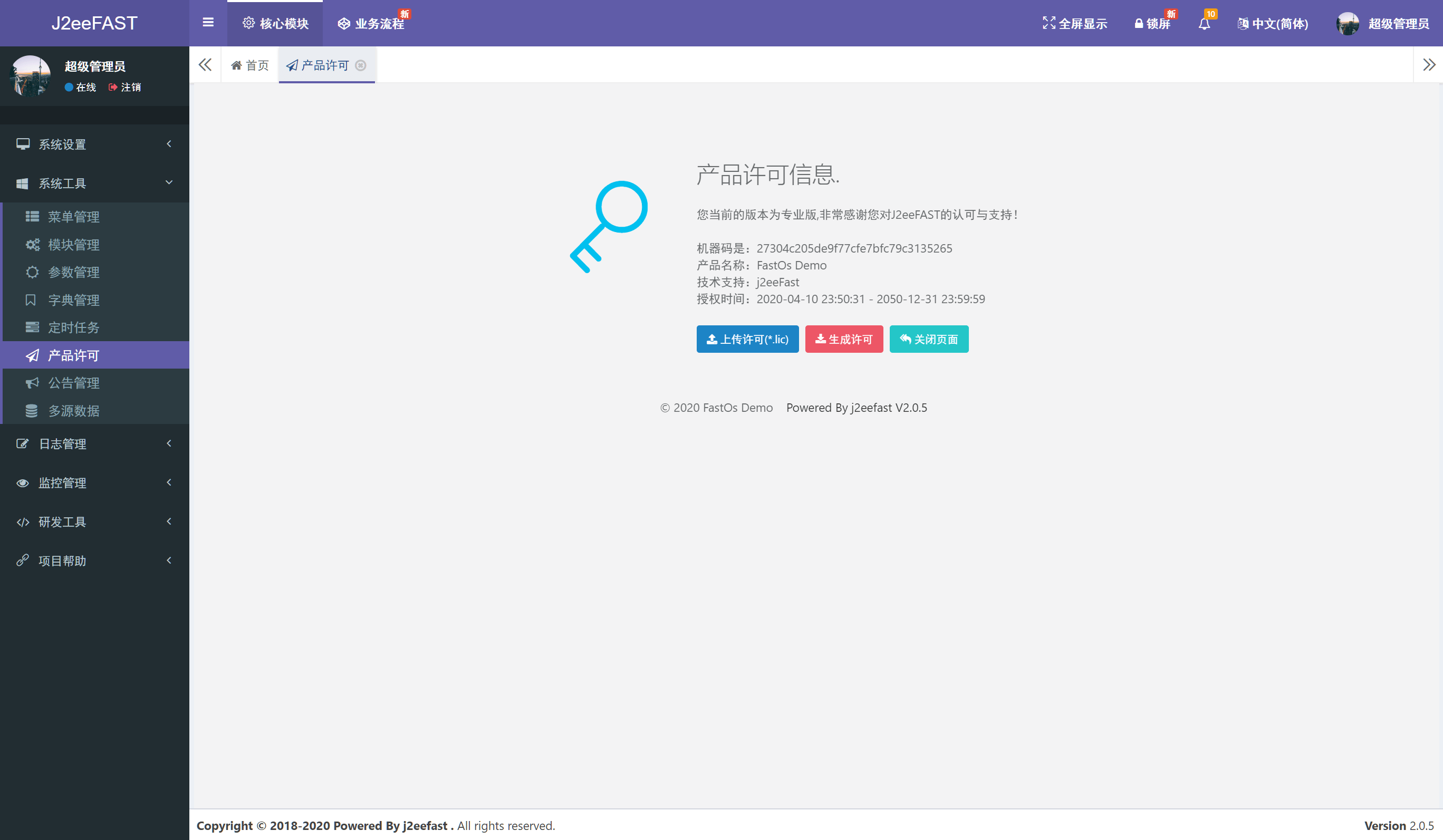Click the top-right user avatar thumbnail
1443x840 pixels.
click(x=1348, y=24)
